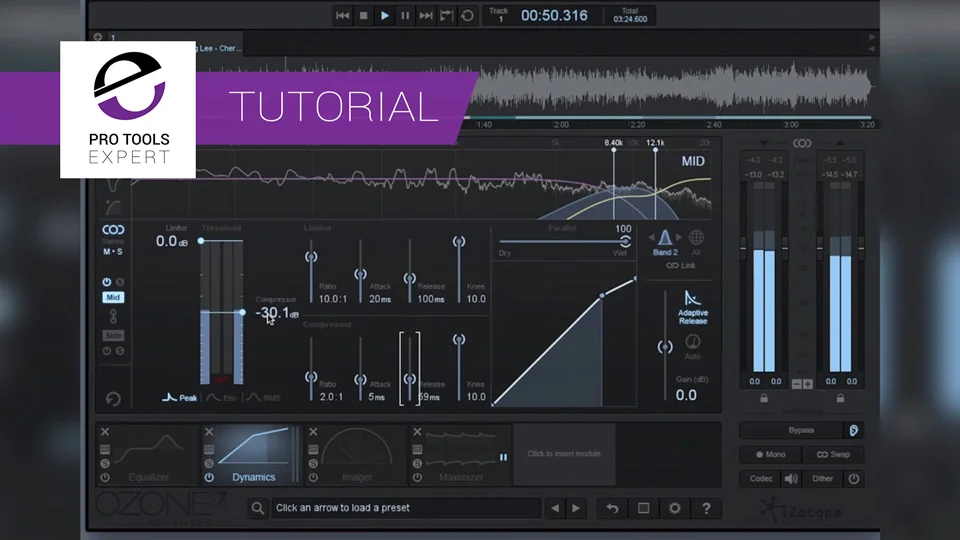Image resolution: width=960 pixels, height=540 pixels.
Task: Enable Adaptive Release
Action: pos(692,307)
